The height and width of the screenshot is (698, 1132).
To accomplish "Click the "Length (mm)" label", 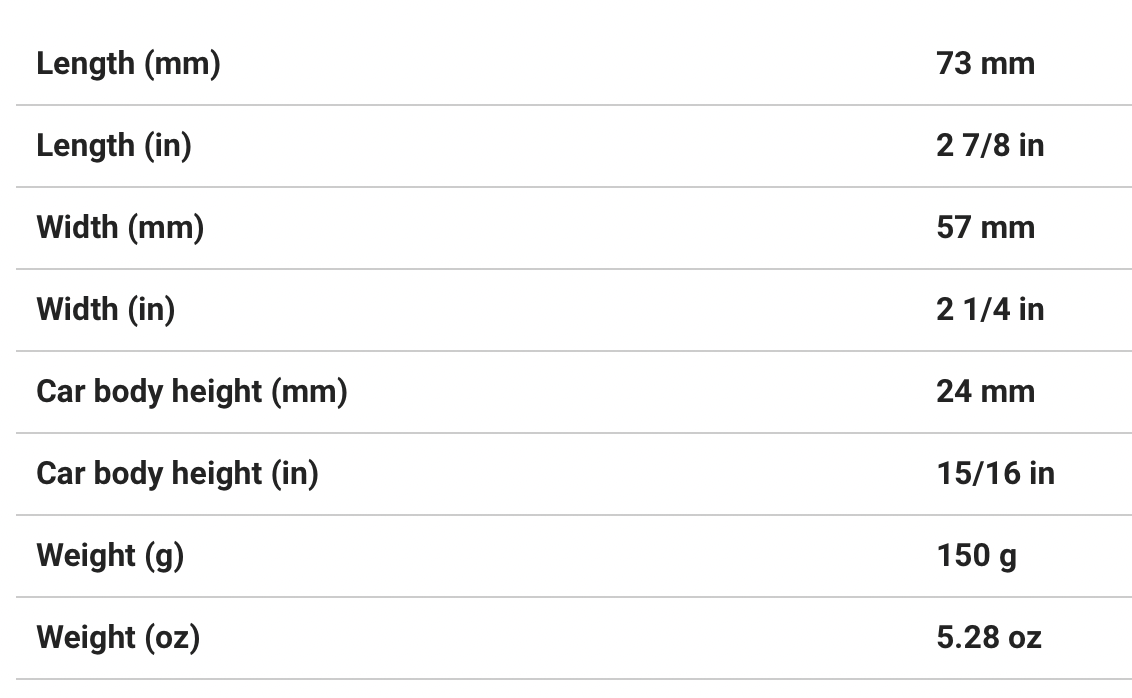I will (128, 64).
